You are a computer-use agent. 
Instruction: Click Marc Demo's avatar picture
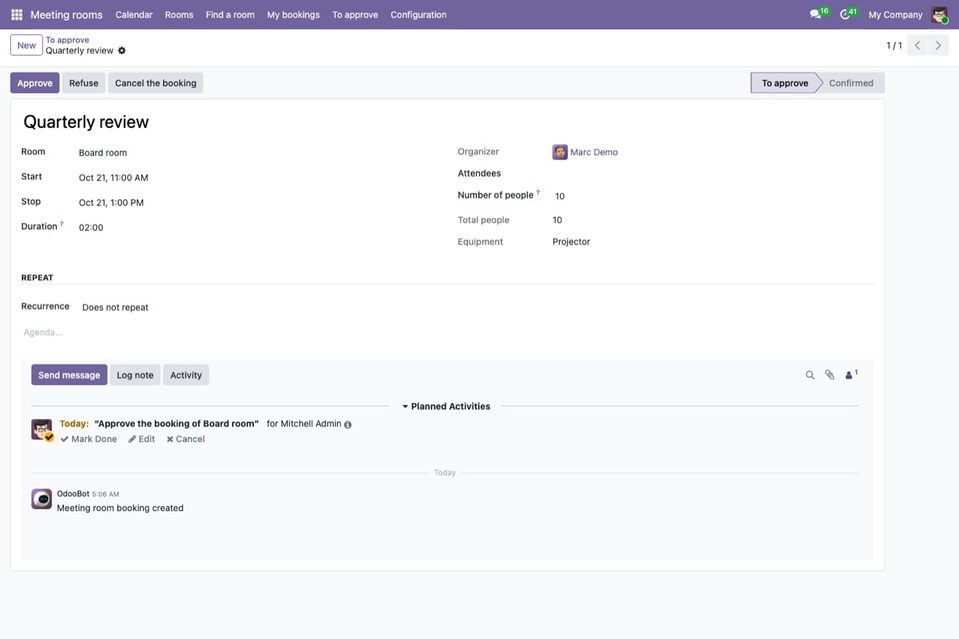(x=560, y=152)
